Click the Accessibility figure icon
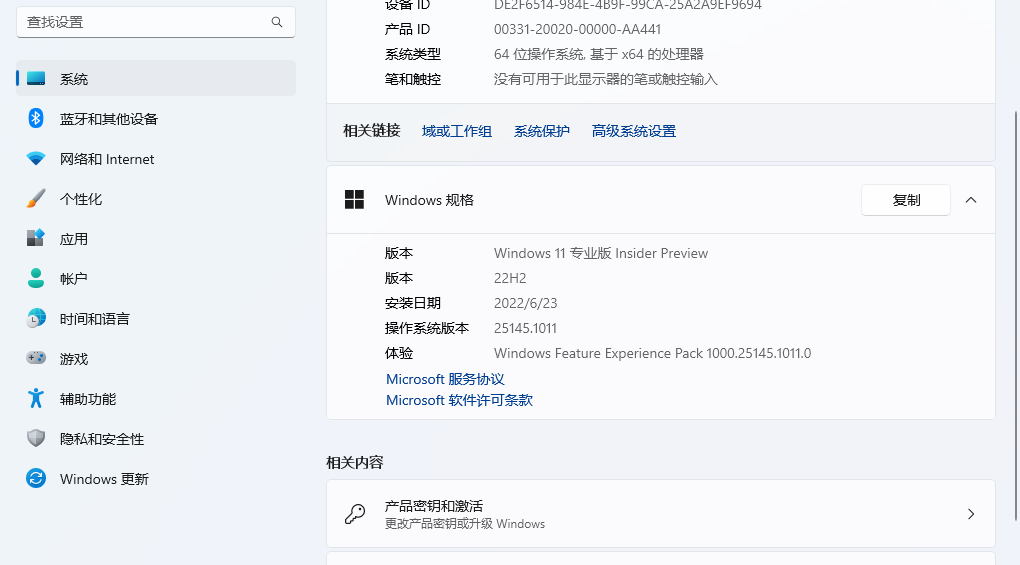Image resolution: width=1020 pixels, height=565 pixels. [36, 398]
